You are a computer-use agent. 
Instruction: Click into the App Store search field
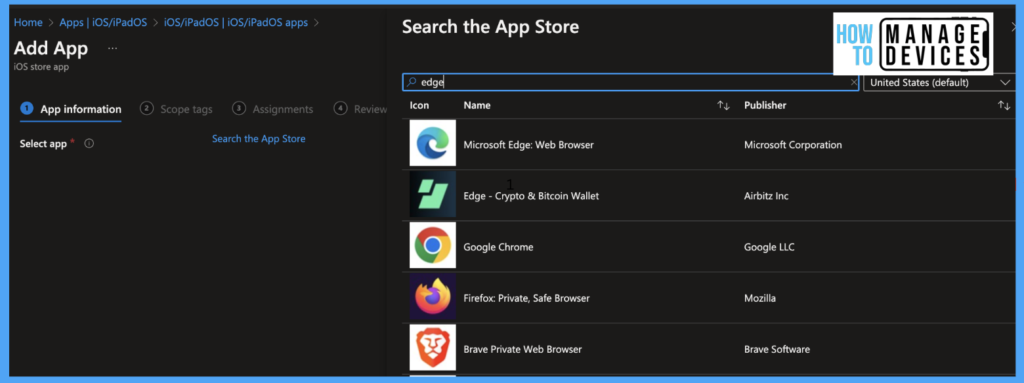tap(630, 82)
